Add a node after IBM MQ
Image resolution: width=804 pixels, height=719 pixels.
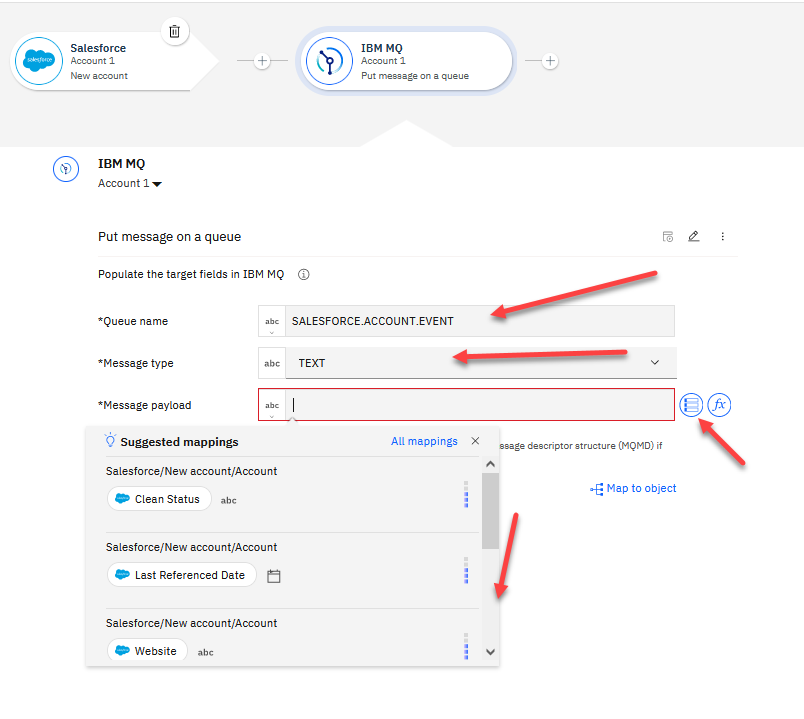pyautogui.click(x=549, y=61)
